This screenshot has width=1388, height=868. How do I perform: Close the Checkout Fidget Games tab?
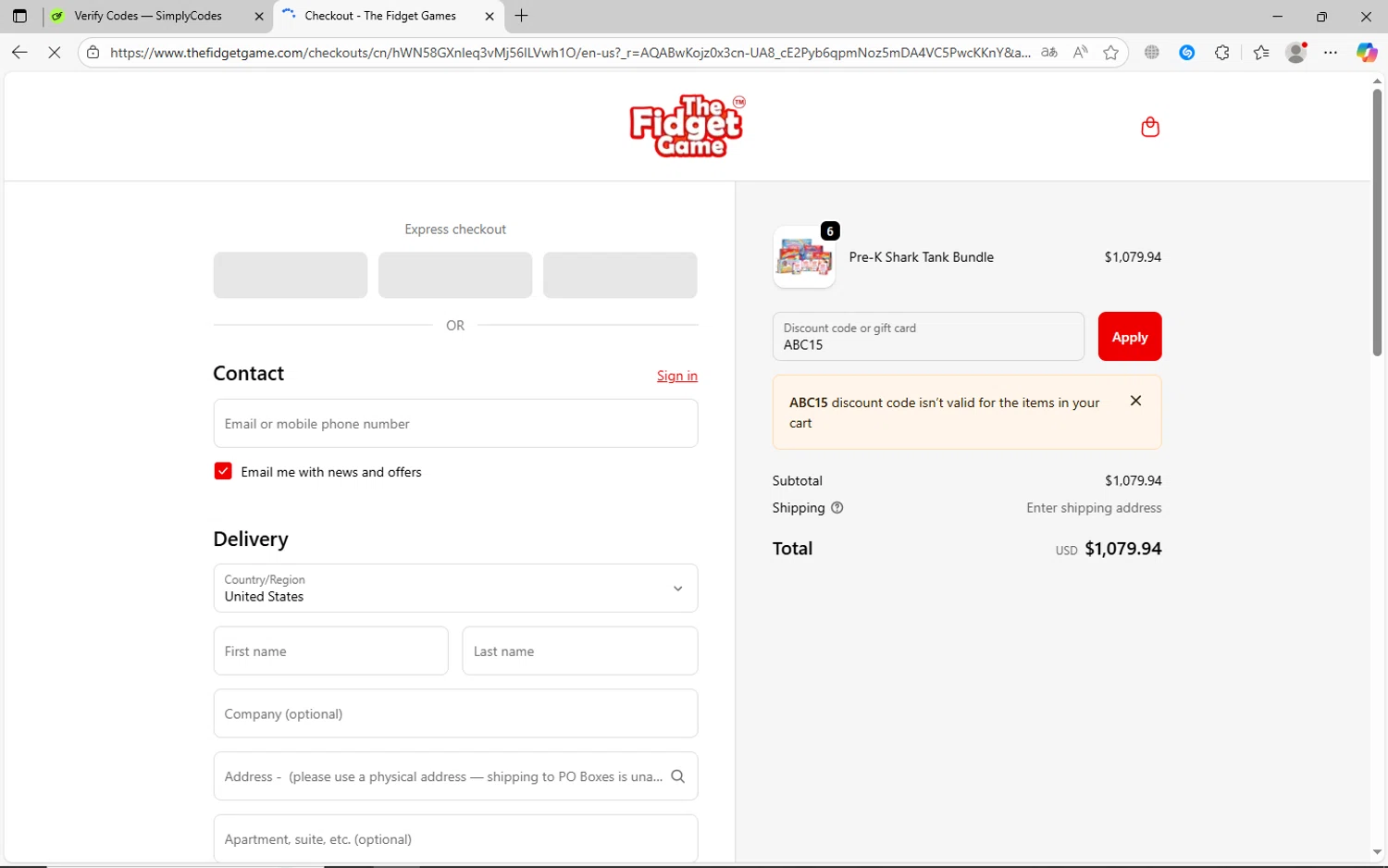coord(490,16)
